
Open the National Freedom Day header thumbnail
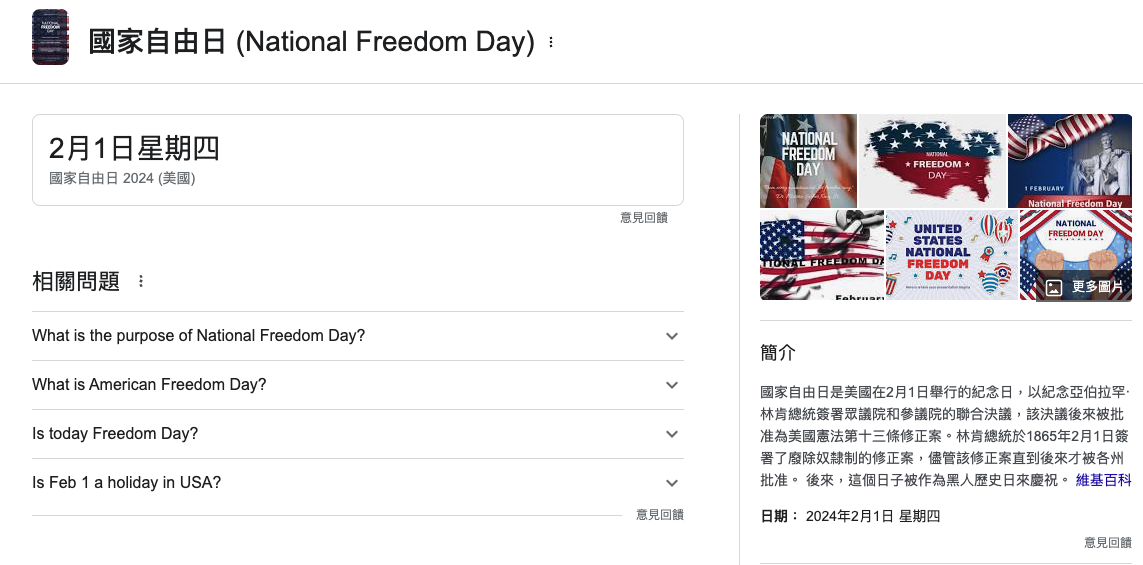click(50, 37)
